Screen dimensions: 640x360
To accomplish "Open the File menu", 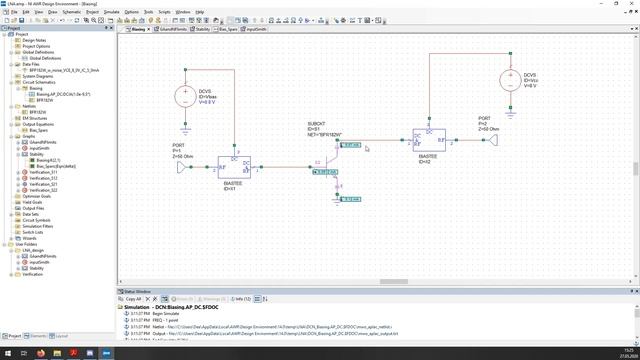I will click(14, 12).
